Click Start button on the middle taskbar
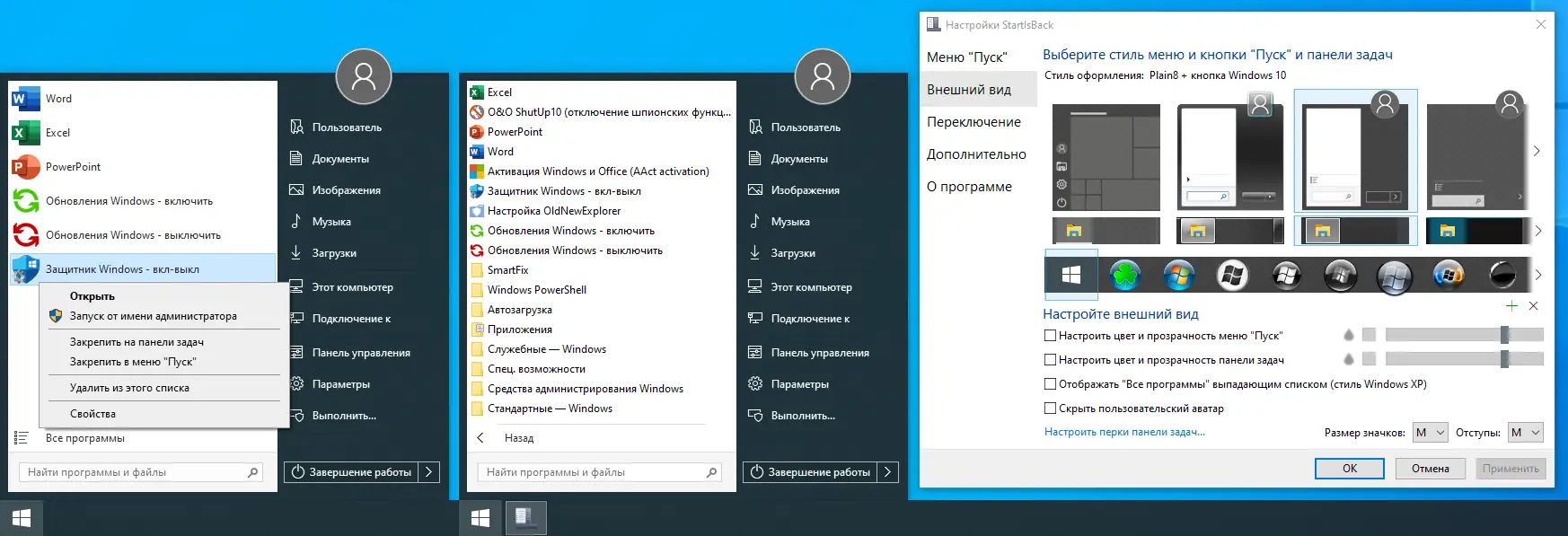 (480, 518)
